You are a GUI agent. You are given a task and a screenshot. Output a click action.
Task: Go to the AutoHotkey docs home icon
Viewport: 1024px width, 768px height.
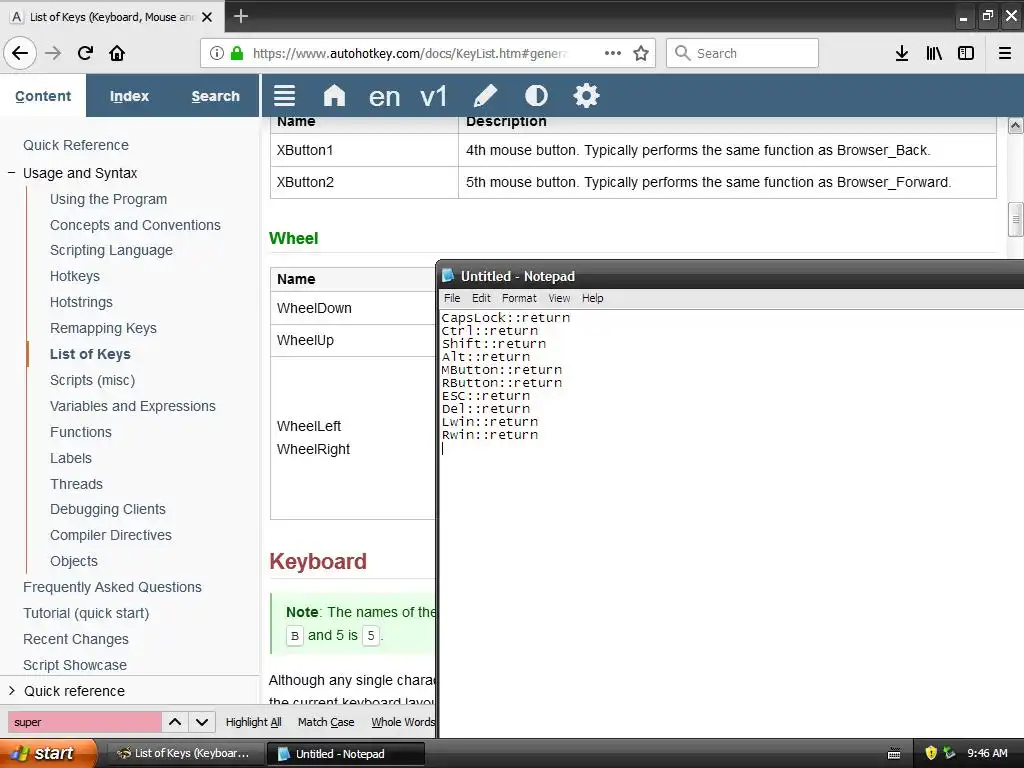pyautogui.click(x=334, y=96)
